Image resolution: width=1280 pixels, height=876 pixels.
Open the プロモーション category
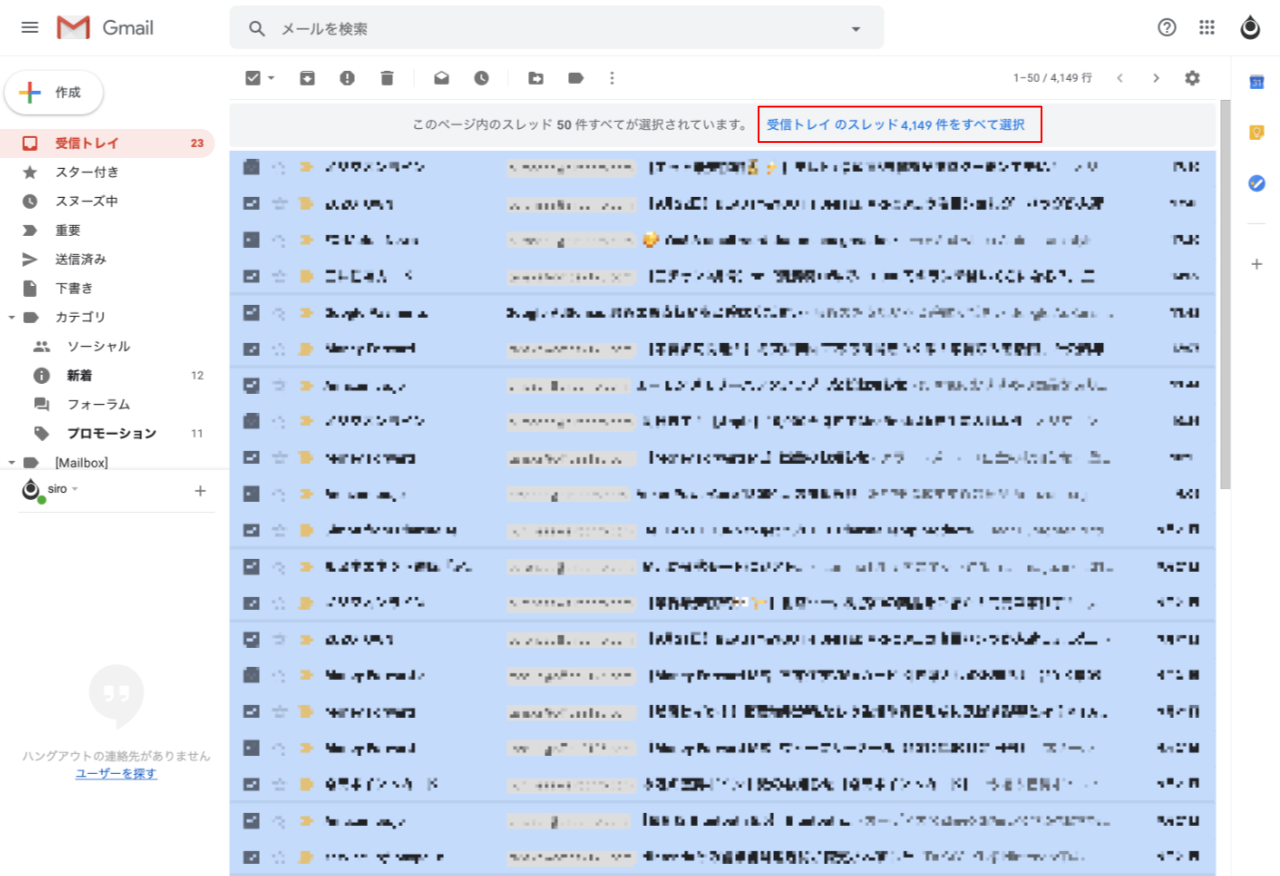pyautogui.click(x=111, y=433)
